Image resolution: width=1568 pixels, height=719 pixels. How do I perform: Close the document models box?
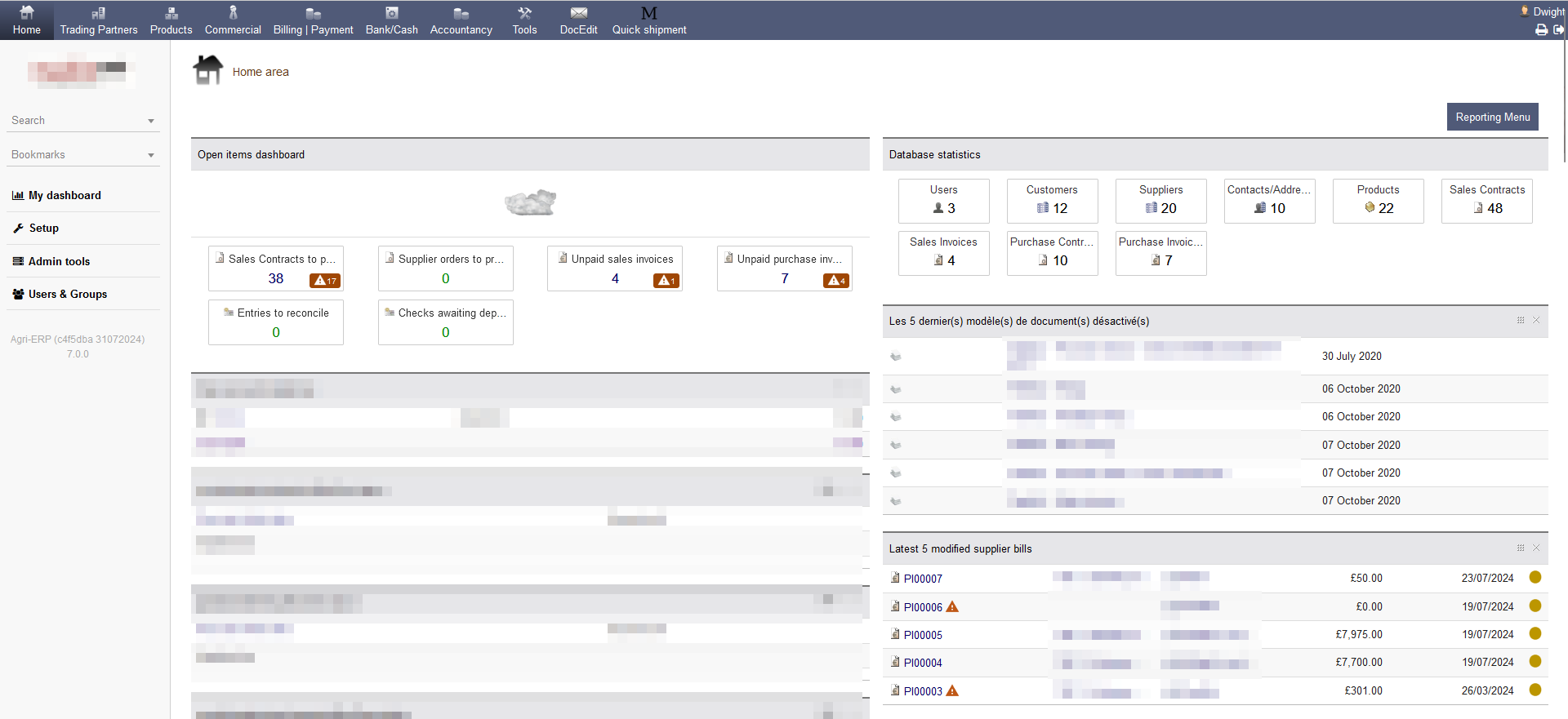[1536, 320]
